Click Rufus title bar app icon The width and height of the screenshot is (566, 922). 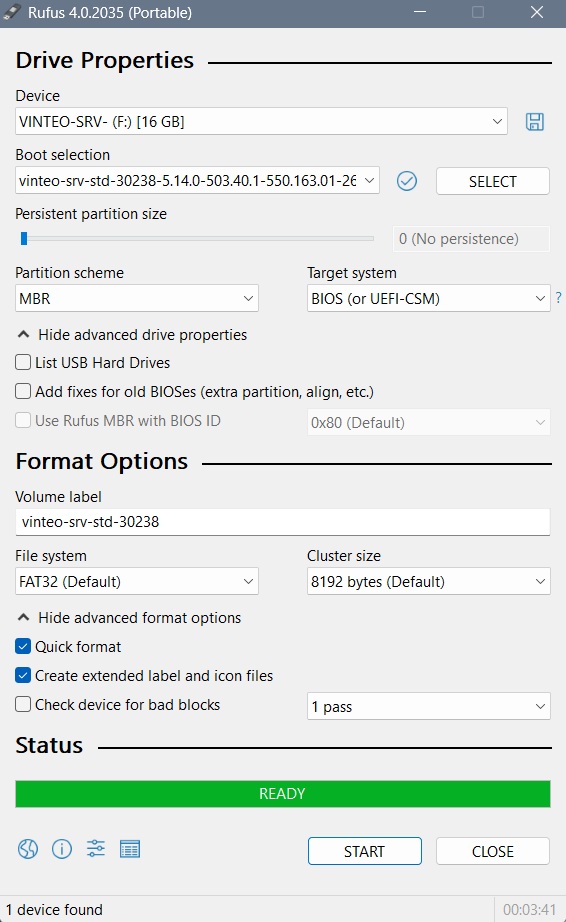coord(12,12)
